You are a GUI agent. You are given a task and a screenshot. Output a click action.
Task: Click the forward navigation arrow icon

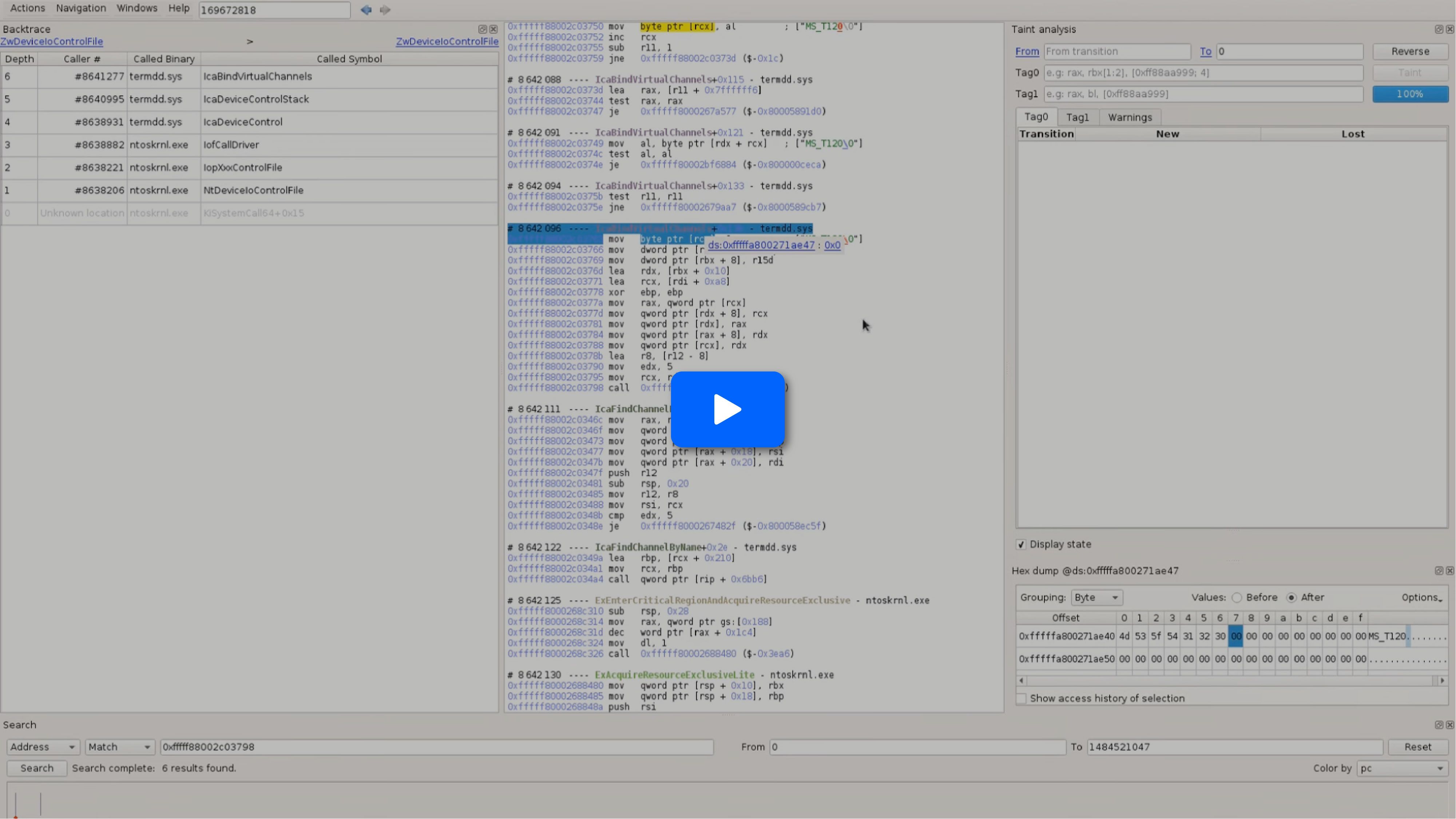click(x=385, y=9)
